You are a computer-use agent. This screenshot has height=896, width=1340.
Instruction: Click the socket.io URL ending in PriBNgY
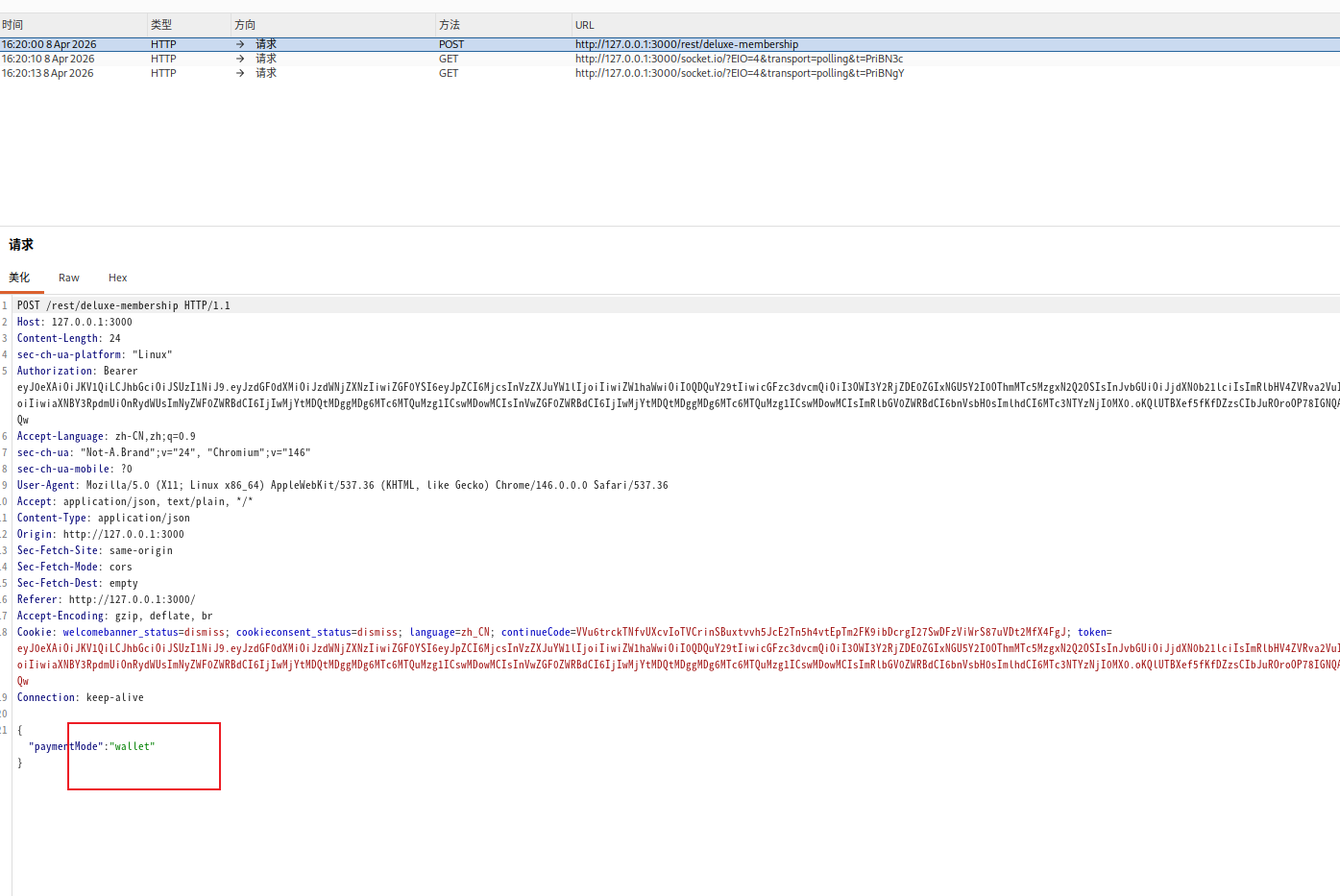(x=740, y=73)
